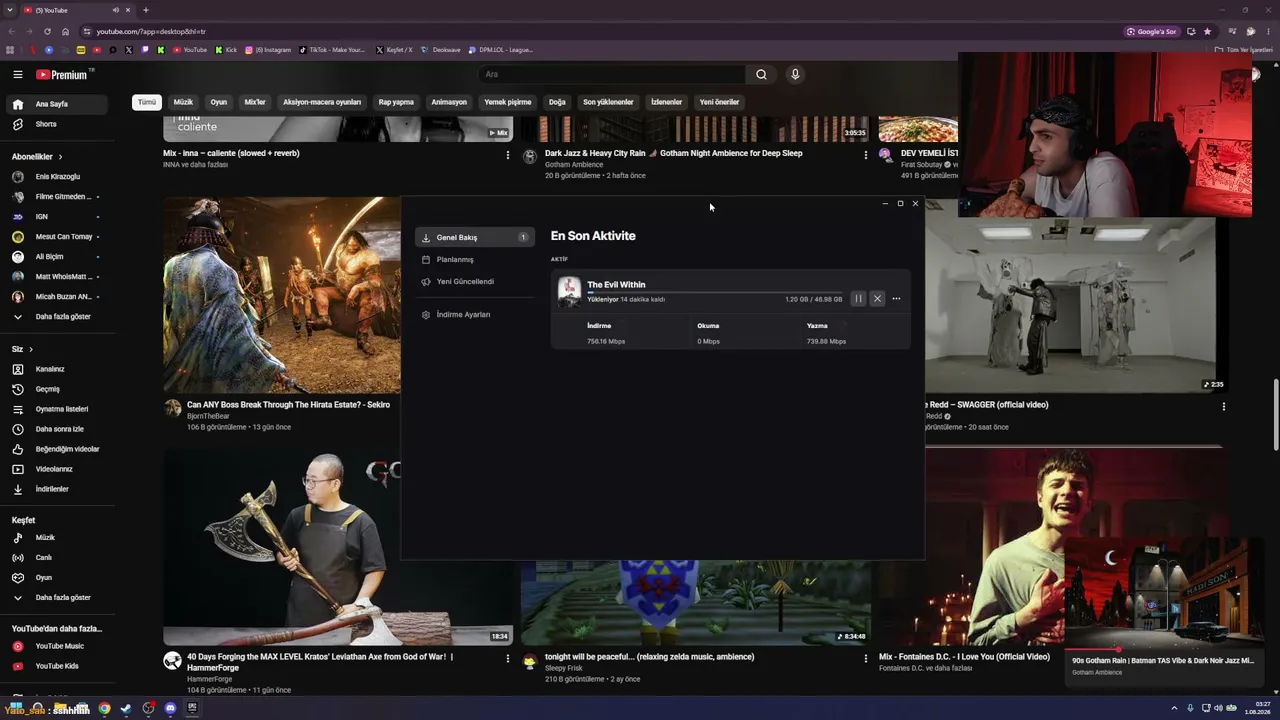
Task: Click The Evil Within download progress bar
Action: click(714, 292)
